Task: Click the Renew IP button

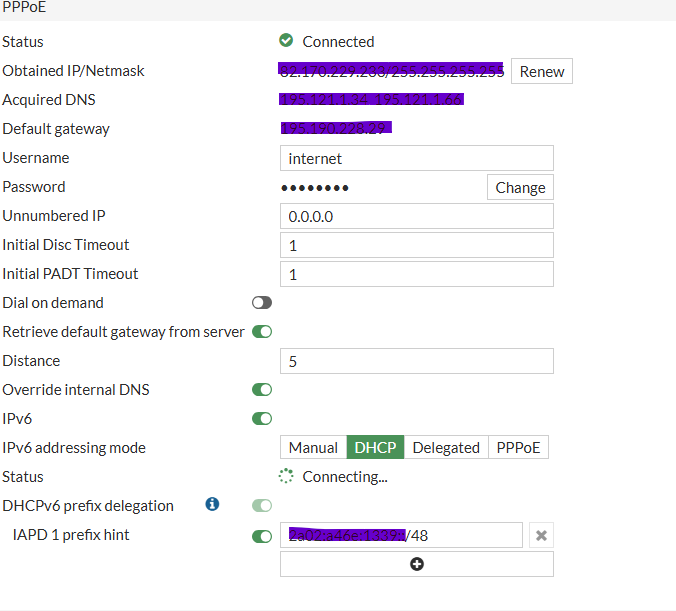Action: tap(542, 71)
